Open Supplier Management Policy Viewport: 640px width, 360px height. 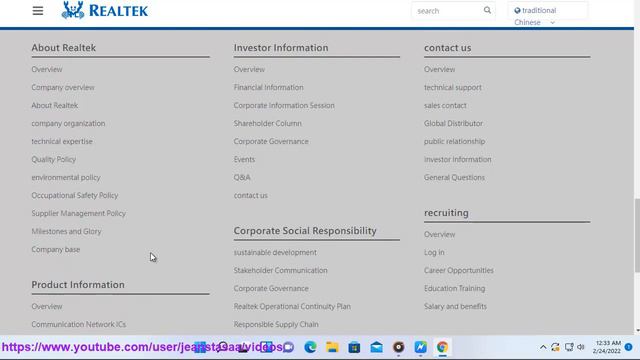[x=78, y=213]
